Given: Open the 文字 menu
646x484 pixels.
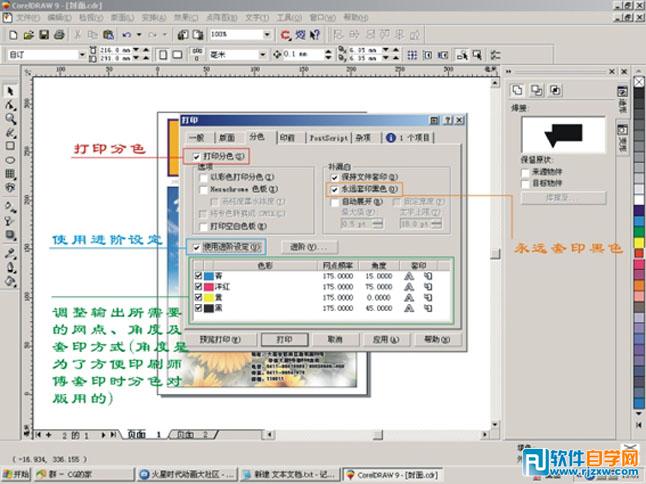Looking at the screenshot, I should 257,18.
